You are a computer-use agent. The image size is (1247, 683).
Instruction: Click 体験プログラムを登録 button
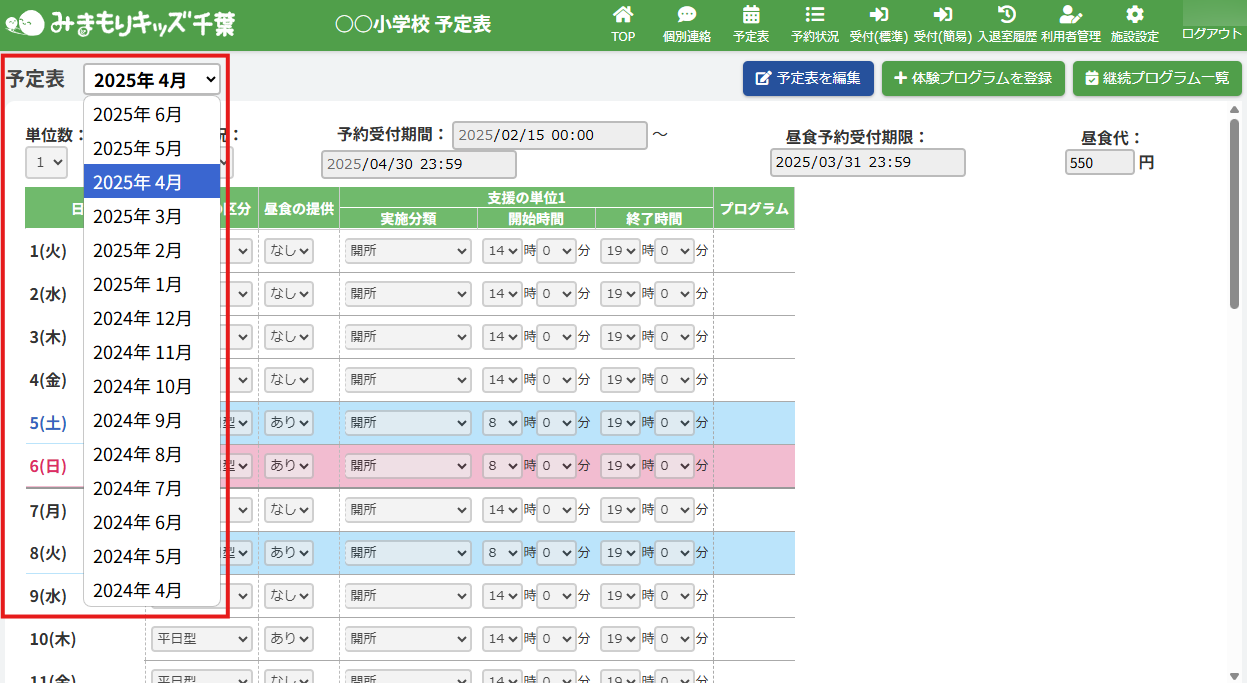click(x=973, y=78)
